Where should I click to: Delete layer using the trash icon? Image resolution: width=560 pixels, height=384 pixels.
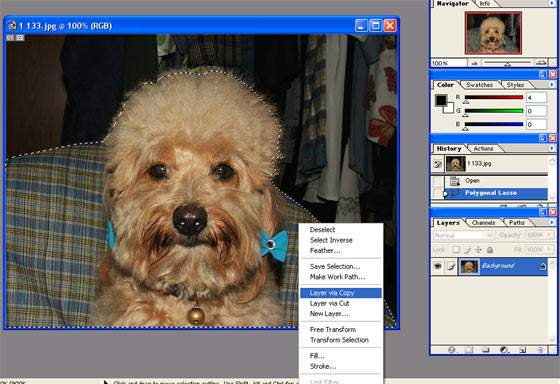pos(540,350)
